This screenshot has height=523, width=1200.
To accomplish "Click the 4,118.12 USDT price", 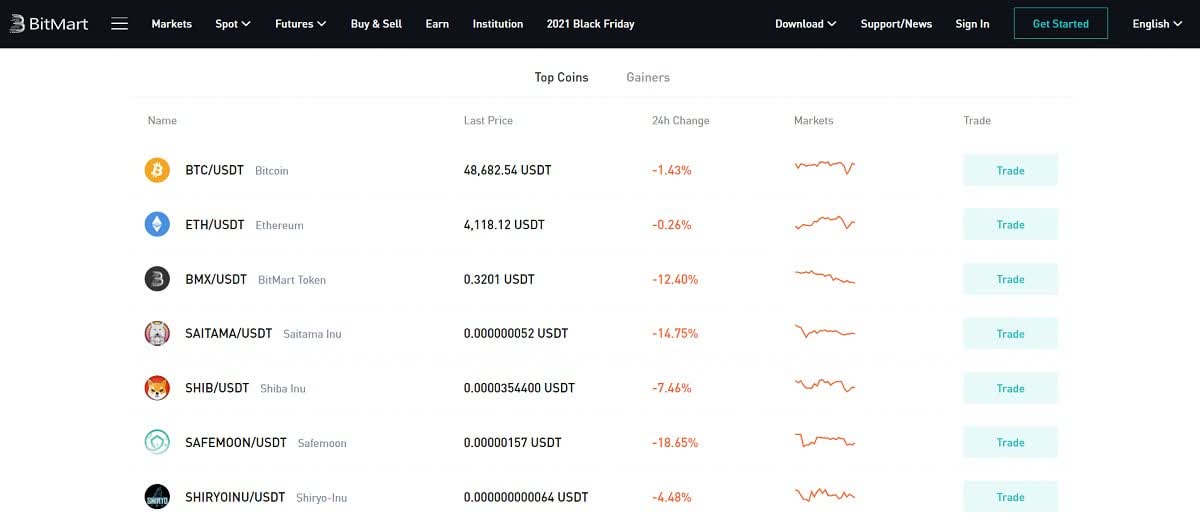I will 504,224.
